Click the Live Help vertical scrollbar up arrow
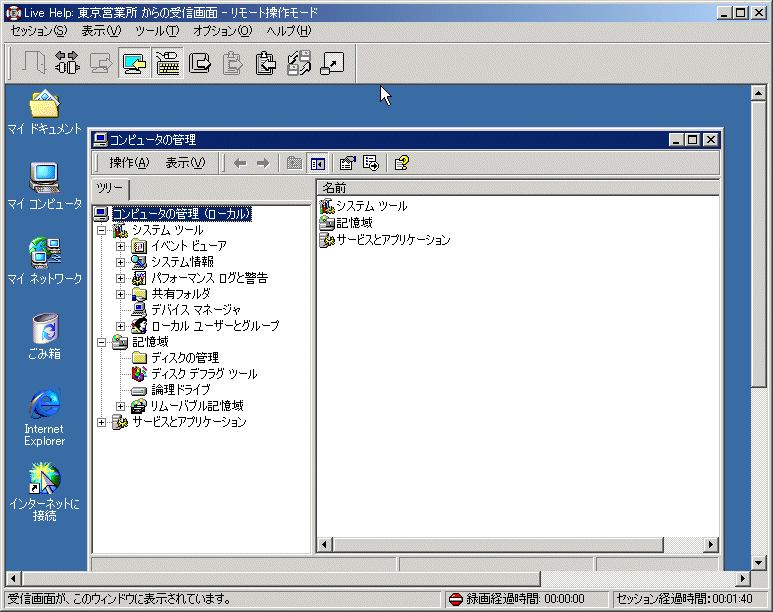773x612 pixels. coord(758,93)
